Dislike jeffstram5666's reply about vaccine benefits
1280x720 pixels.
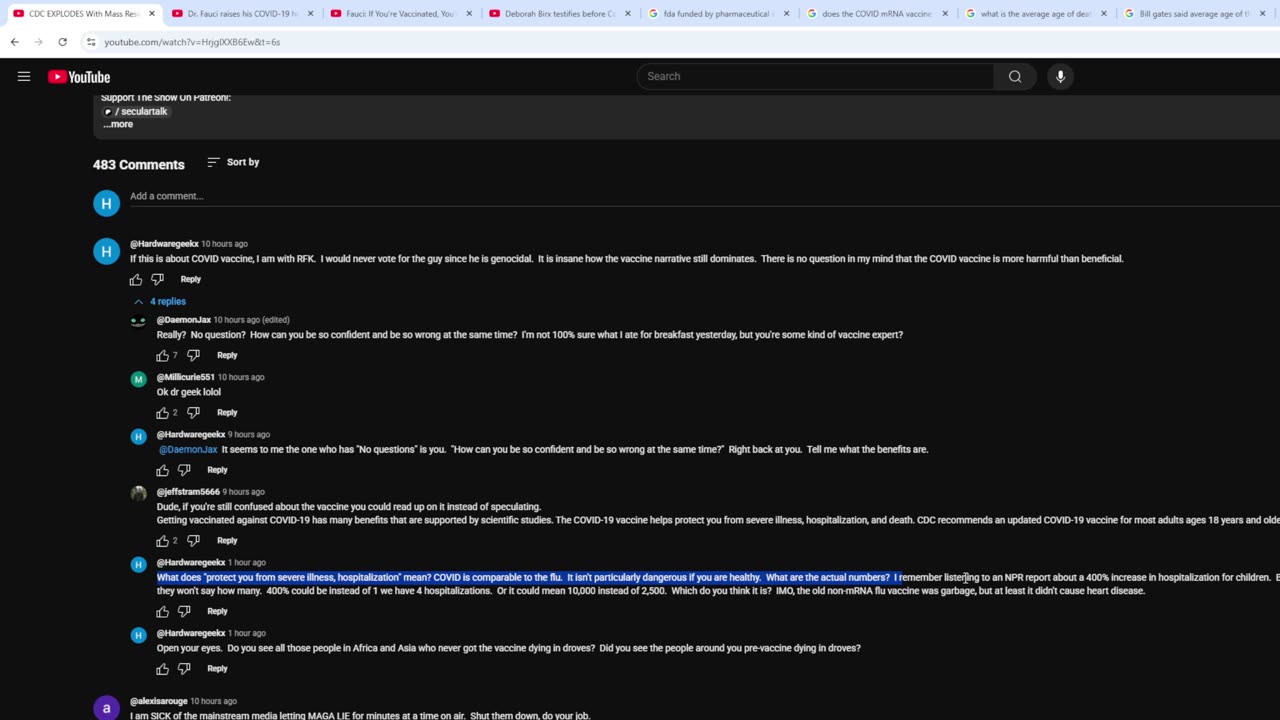194,541
